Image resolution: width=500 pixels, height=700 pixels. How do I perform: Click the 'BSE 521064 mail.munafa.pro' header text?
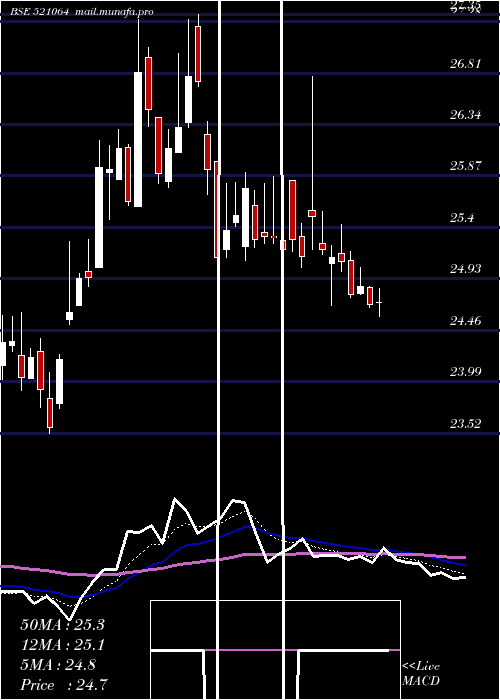pyautogui.click(x=81, y=12)
